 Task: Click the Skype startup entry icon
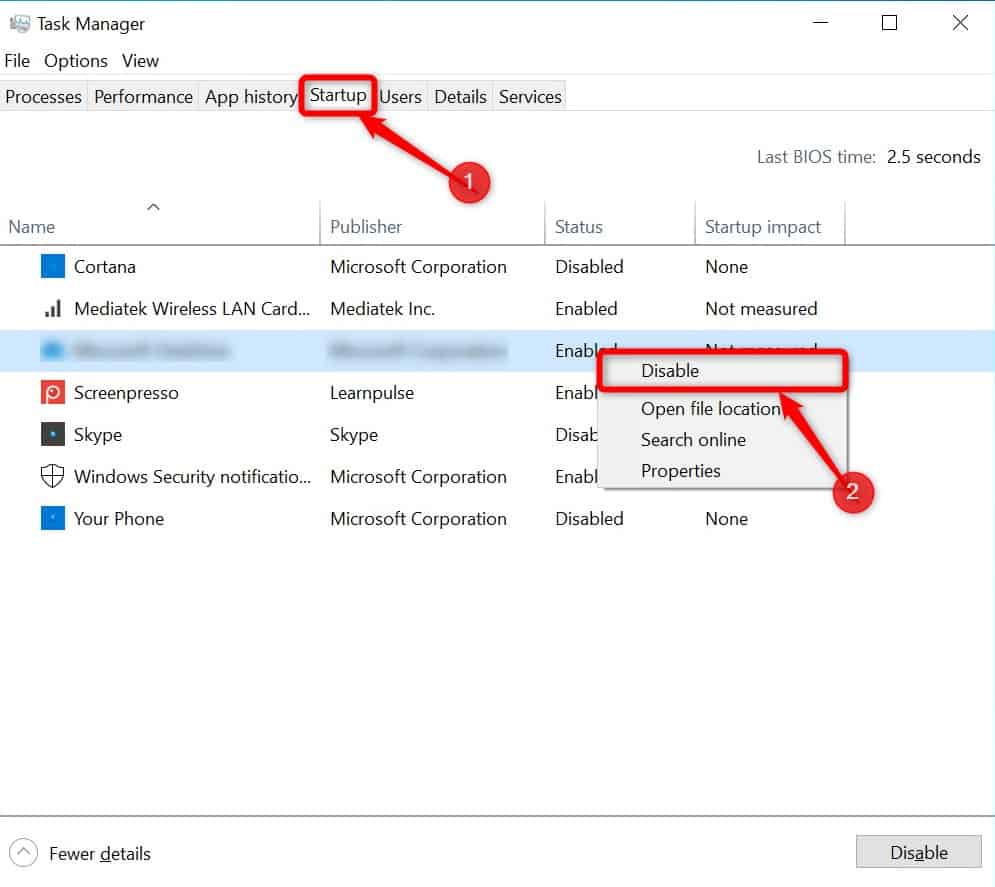[53, 435]
